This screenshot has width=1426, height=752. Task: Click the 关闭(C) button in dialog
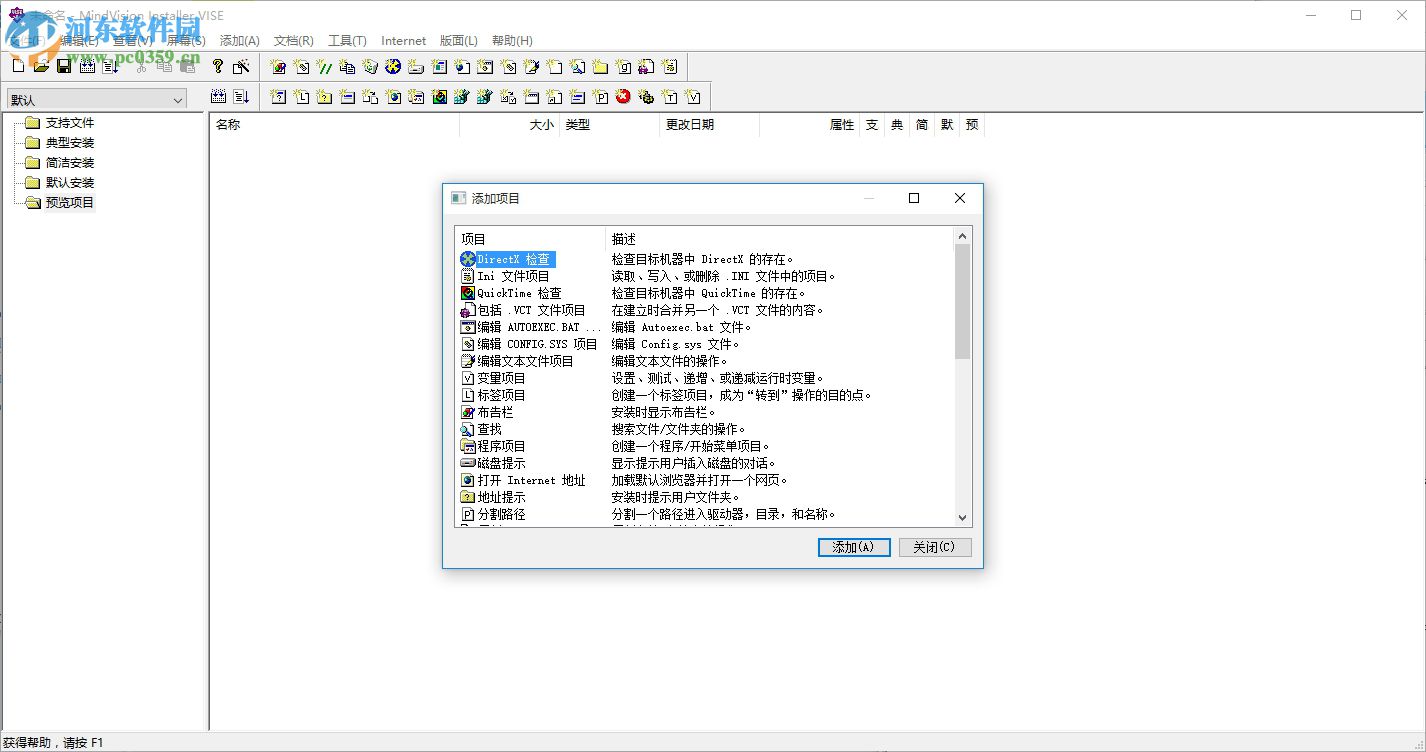(935, 547)
